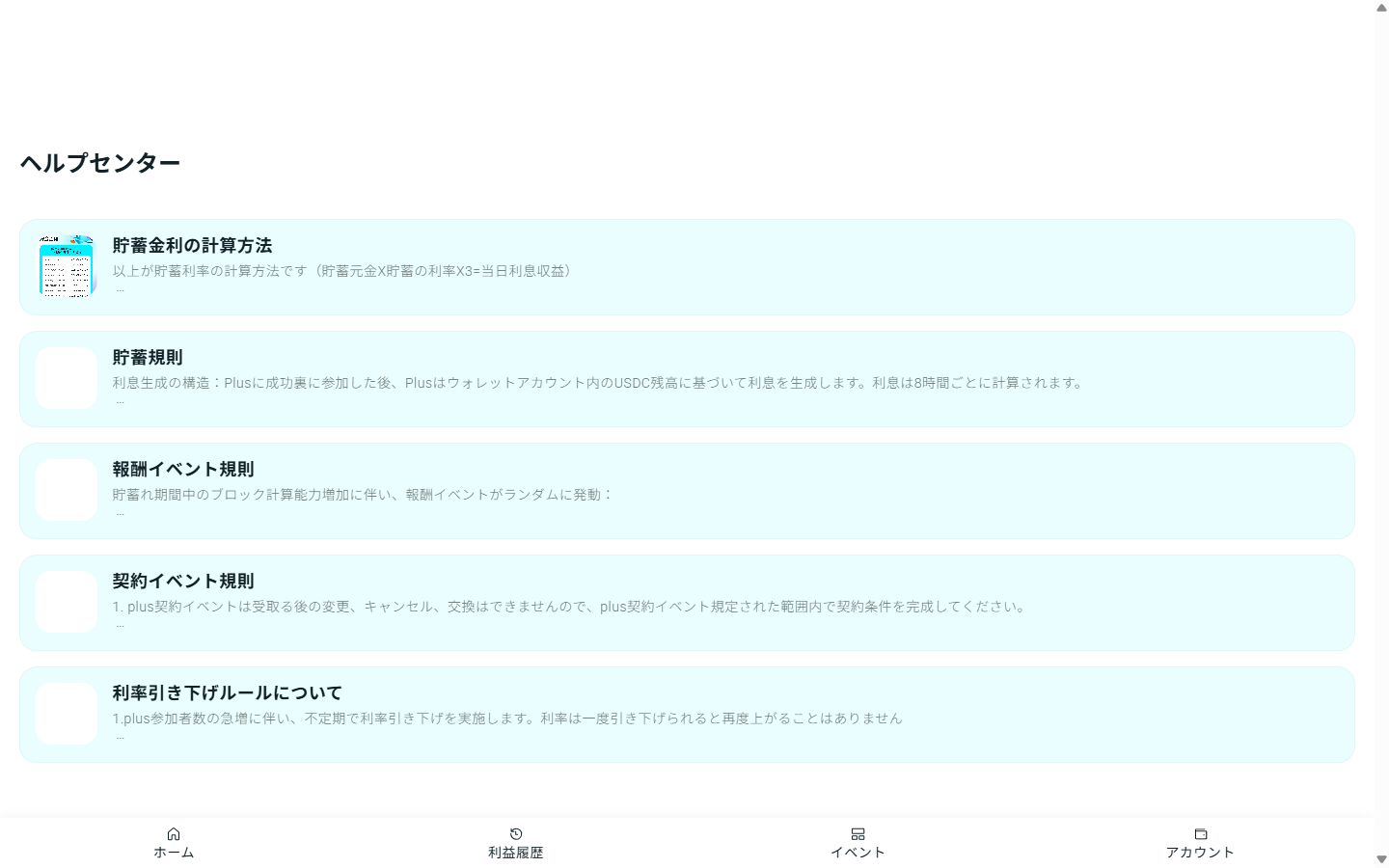Open the 契約イベント規則 article title
This screenshot has width=1389, height=868.
183,582
